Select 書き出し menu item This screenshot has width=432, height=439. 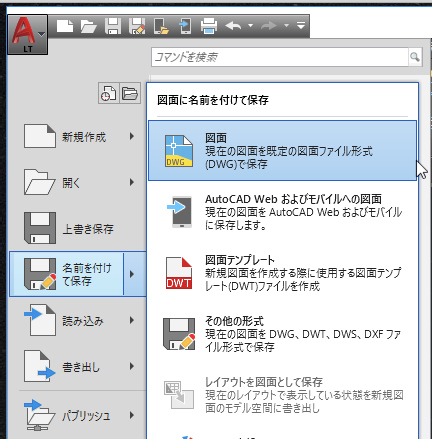[x=78, y=367]
